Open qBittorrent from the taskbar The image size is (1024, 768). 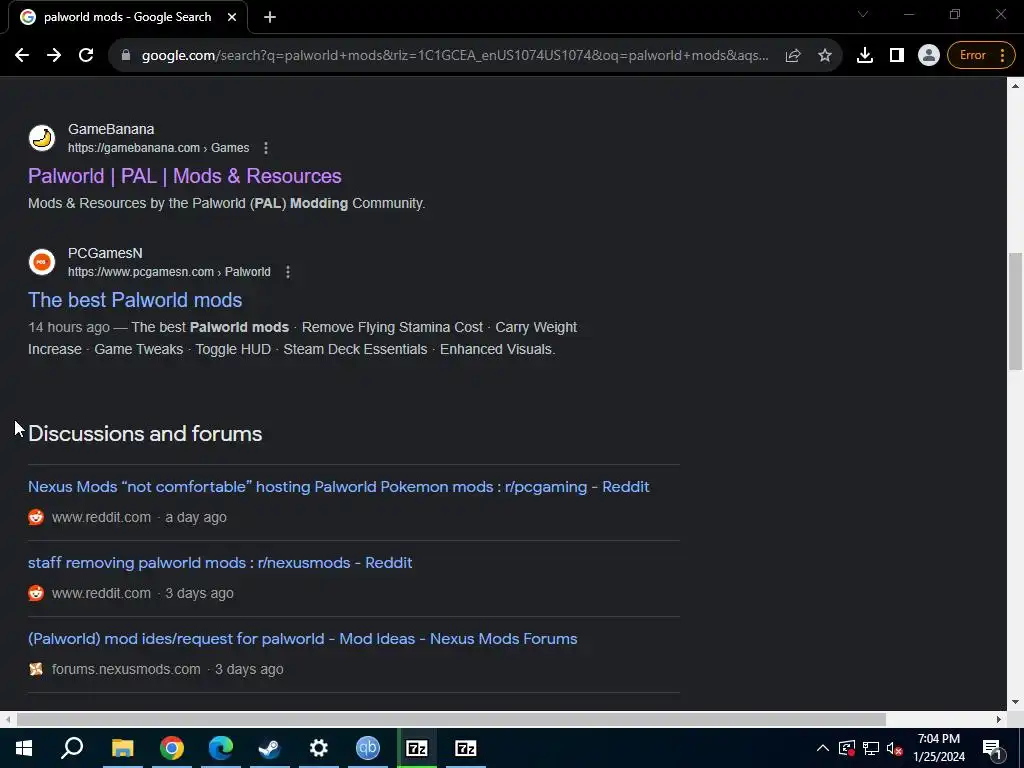368,748
